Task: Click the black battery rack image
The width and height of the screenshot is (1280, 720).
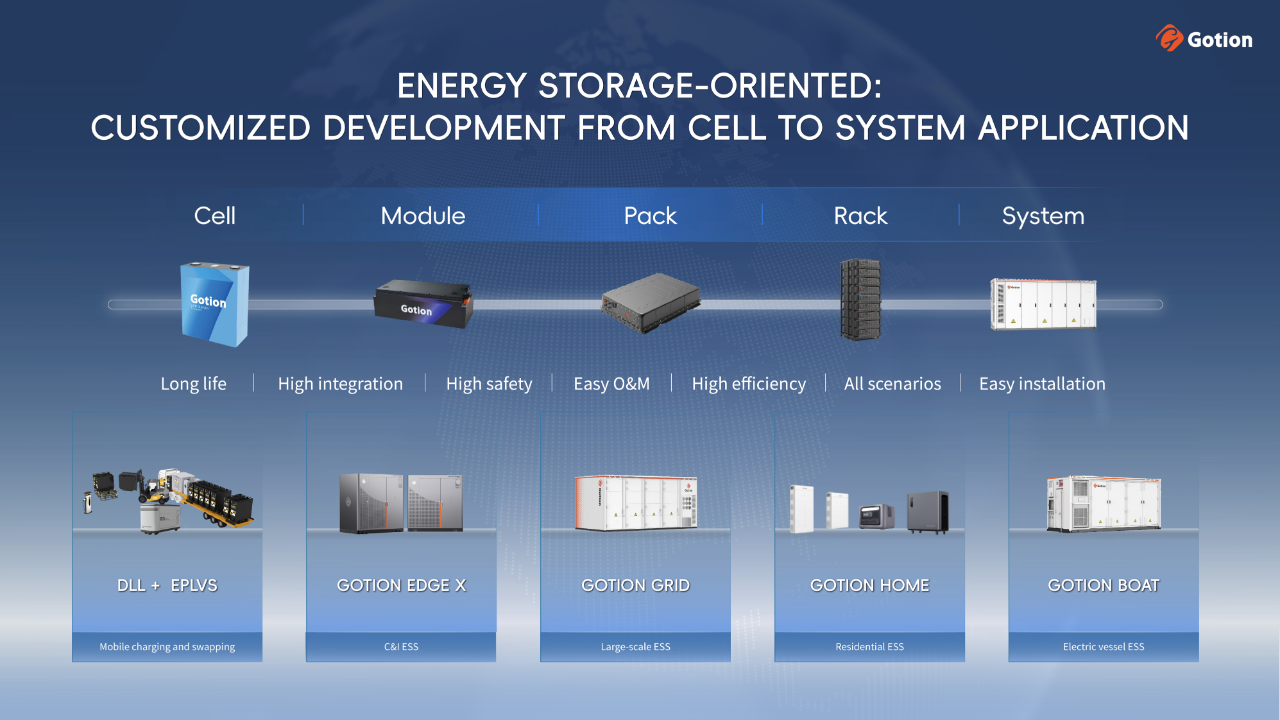Action: 860,299
